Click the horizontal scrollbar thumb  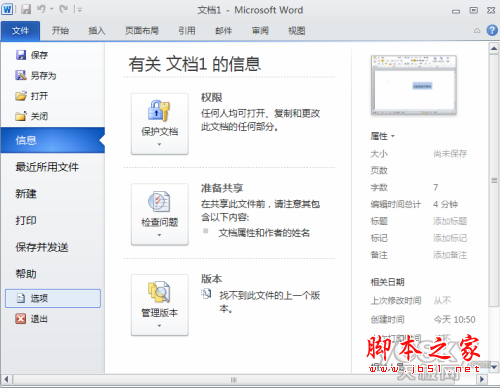pos(233,379)
